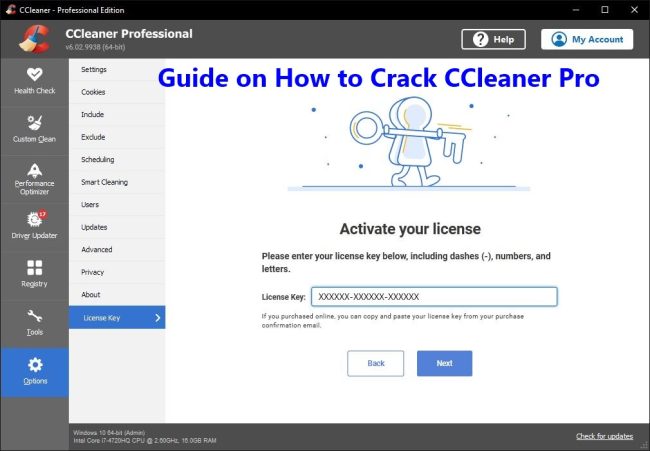The width and height of the screenshot is (650, 451).
Task: Open Custom Clean broom icon
Action: 34,123
